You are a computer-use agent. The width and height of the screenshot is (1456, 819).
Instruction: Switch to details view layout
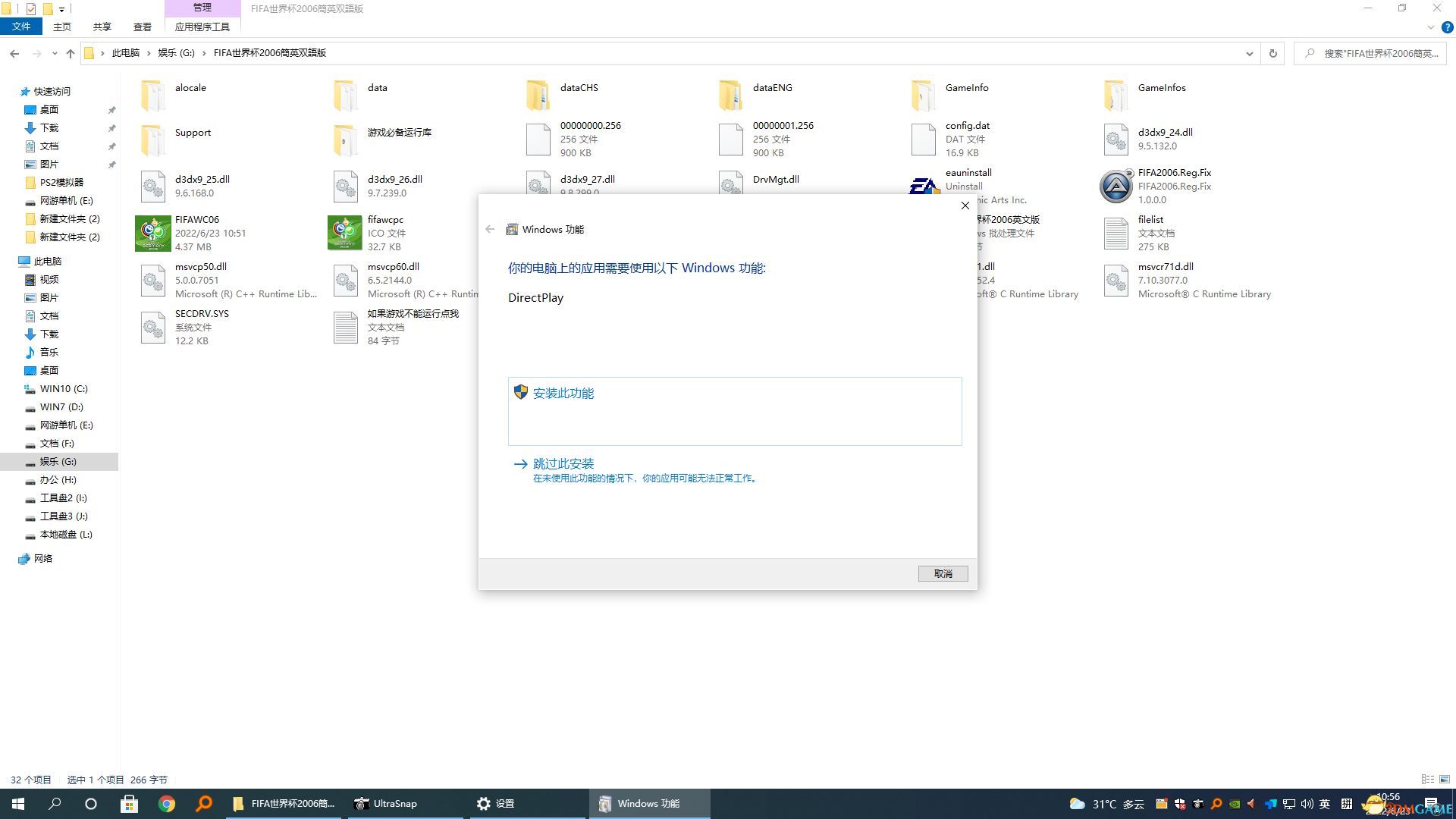(1428, 780)
